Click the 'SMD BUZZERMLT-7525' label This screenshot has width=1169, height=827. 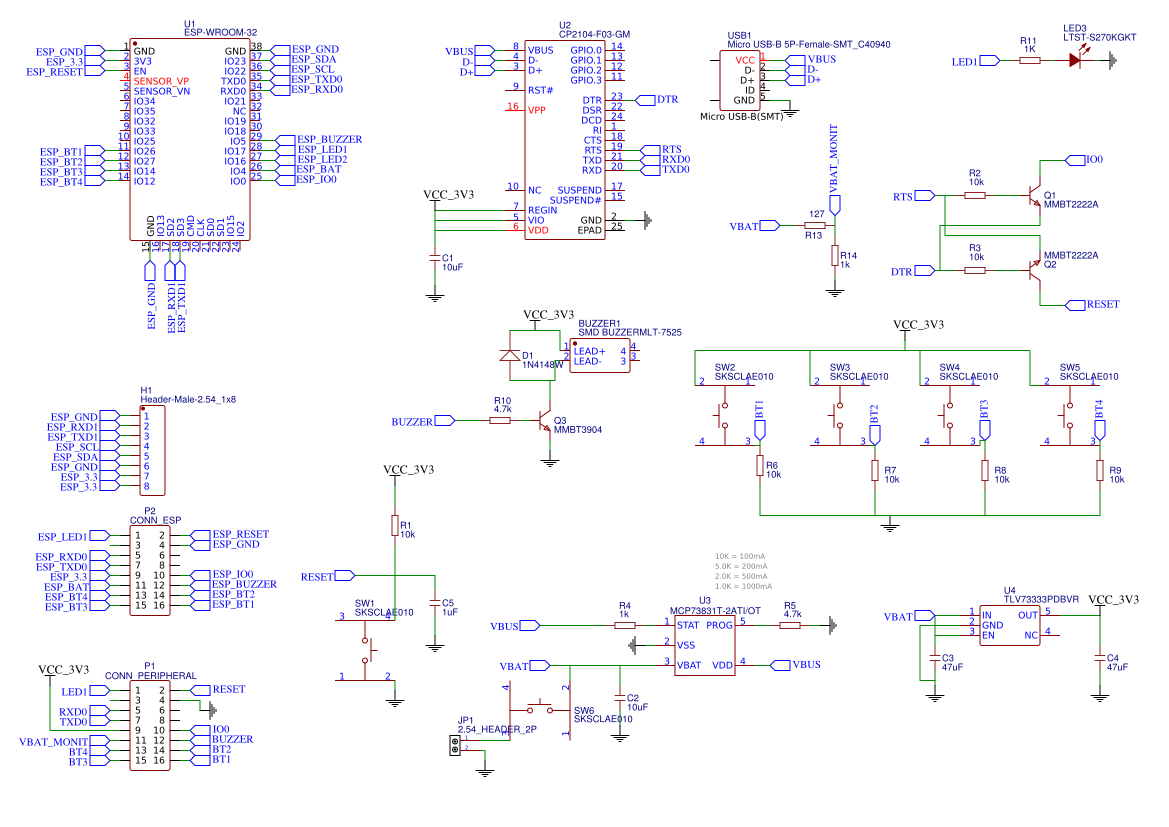pyautogui.click(x=630, y=332)
